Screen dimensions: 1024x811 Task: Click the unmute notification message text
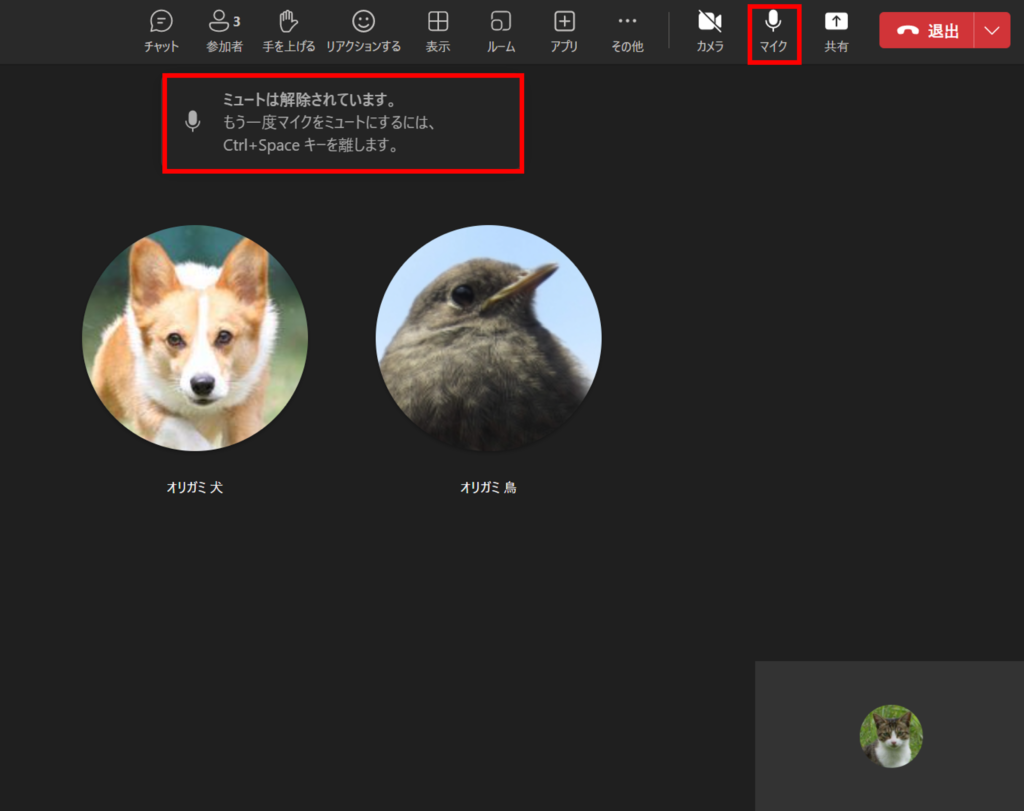330,123
